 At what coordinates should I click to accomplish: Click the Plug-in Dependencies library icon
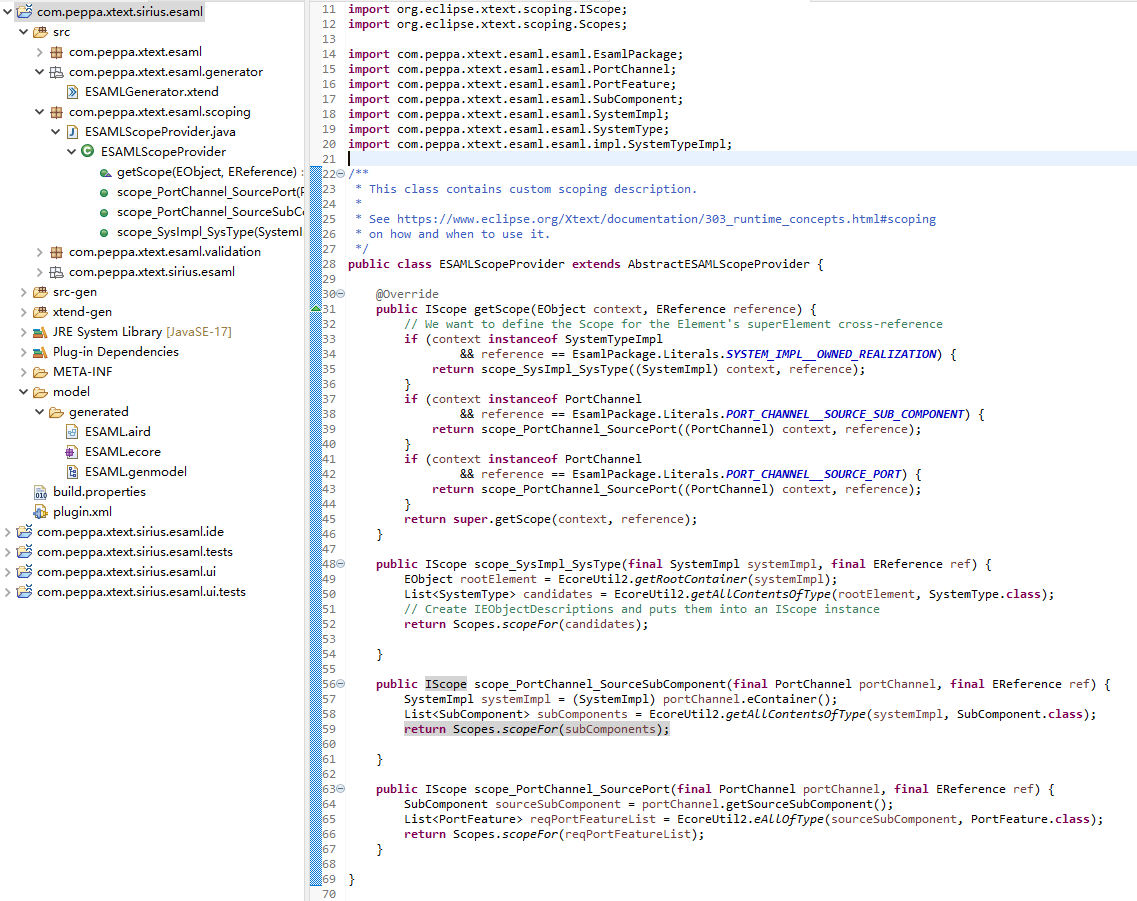coord(41,352)
